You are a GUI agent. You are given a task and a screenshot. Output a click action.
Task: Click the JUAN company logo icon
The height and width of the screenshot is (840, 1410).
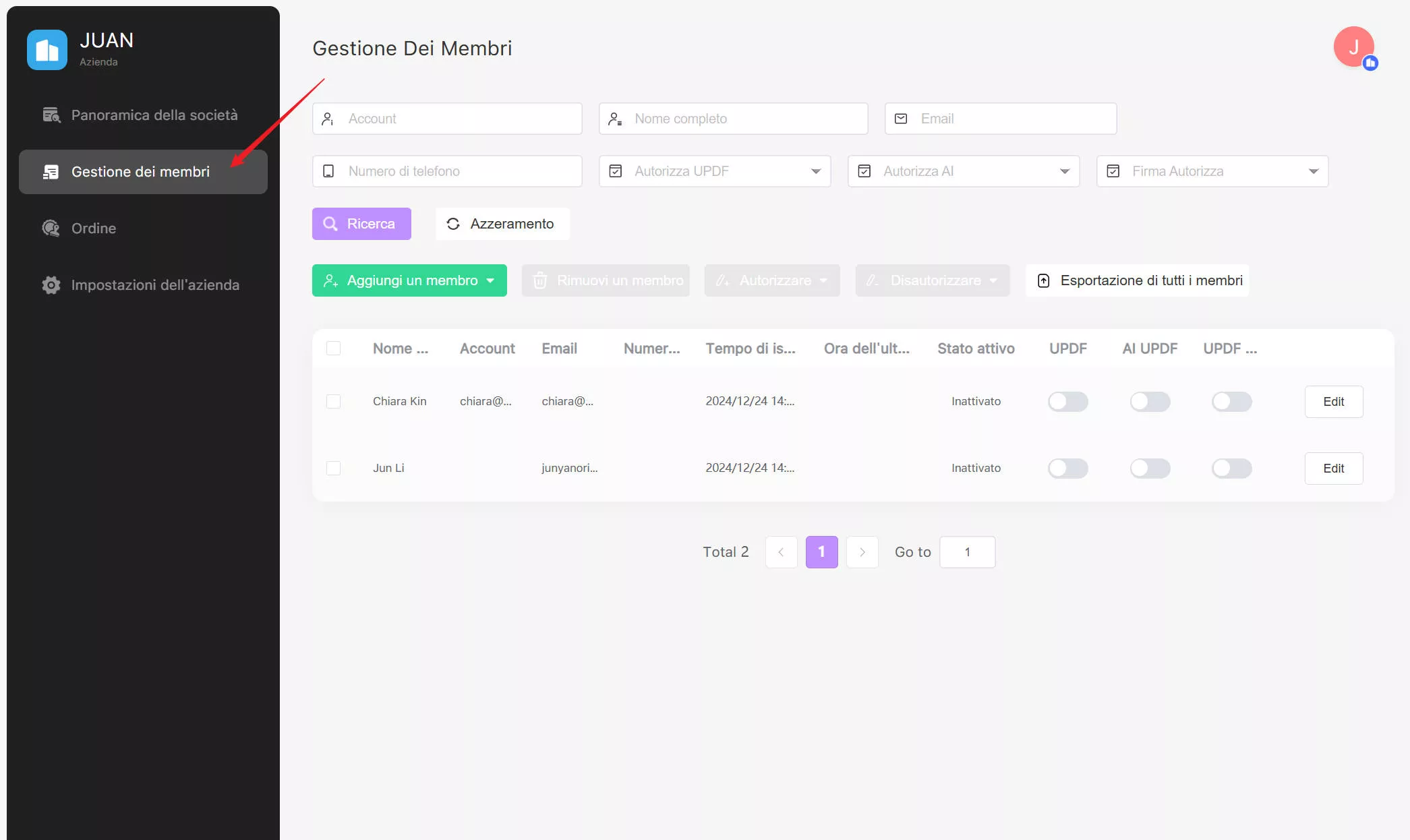coord(47,50)
